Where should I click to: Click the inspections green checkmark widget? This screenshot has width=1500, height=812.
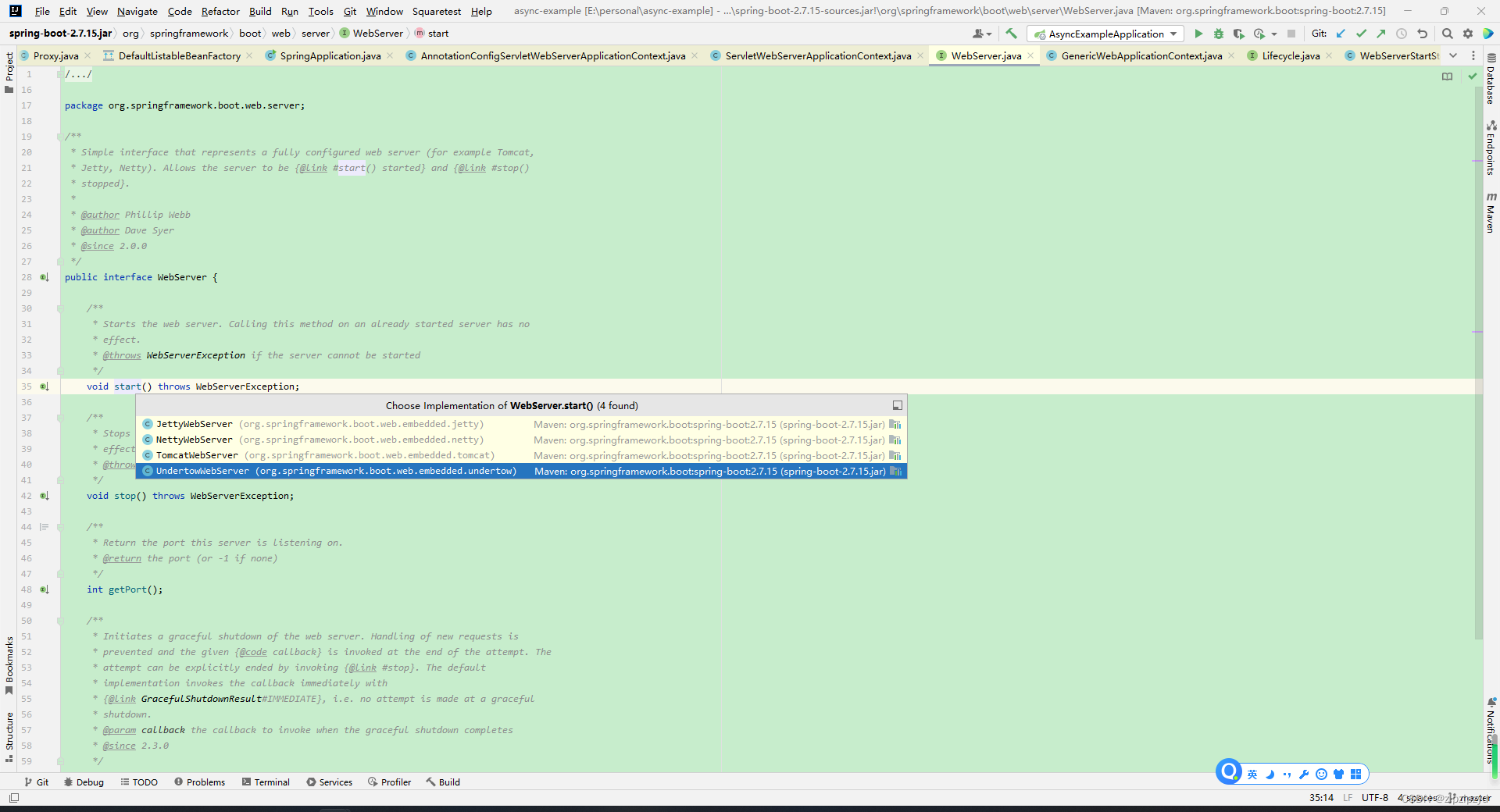point(1473,76)
